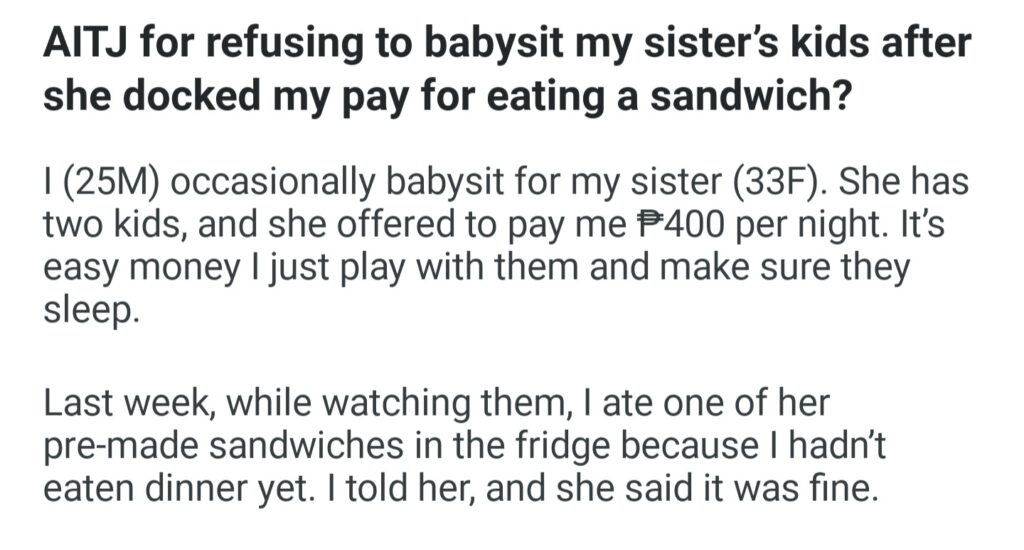Viewport: 1024px width, 550px height.
Task: Click the word "hadn't" in the second paragraph
Action: [x=828, y=445]
